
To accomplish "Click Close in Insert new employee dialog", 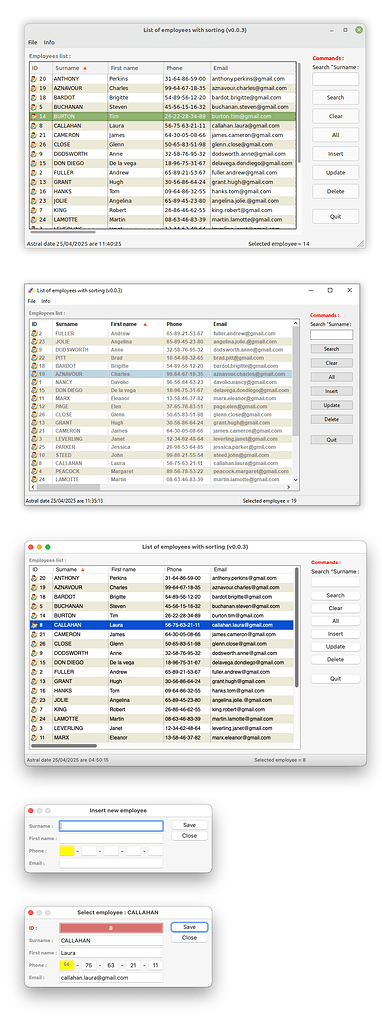I will [189, 835].
